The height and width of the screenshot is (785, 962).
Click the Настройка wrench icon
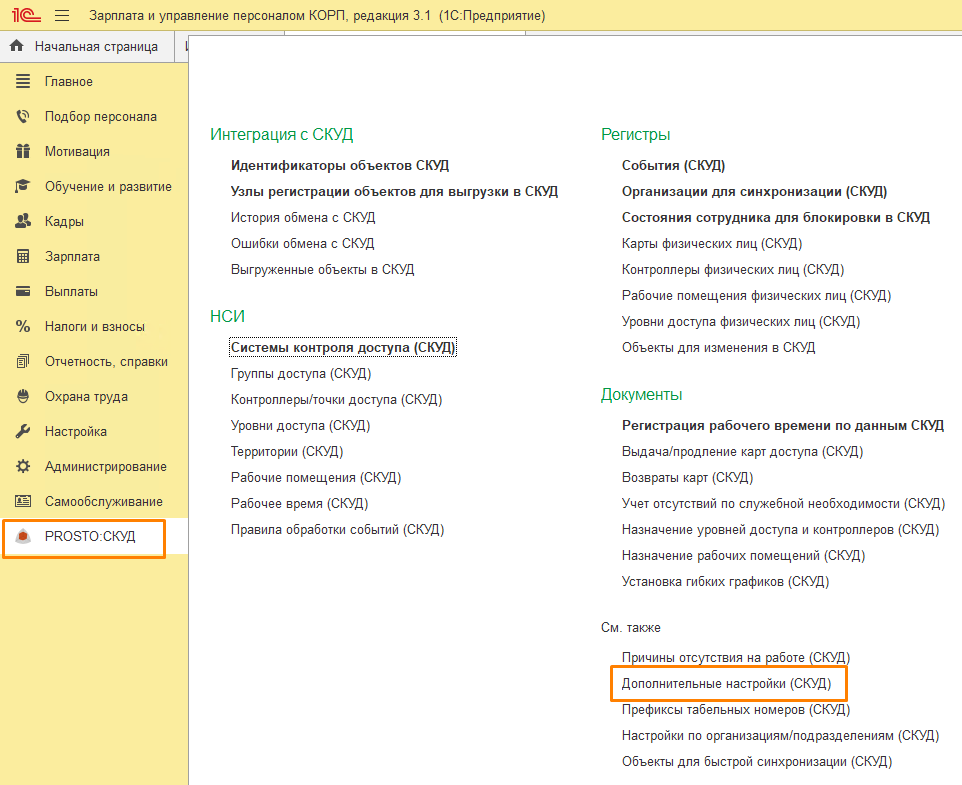point(23,431)
